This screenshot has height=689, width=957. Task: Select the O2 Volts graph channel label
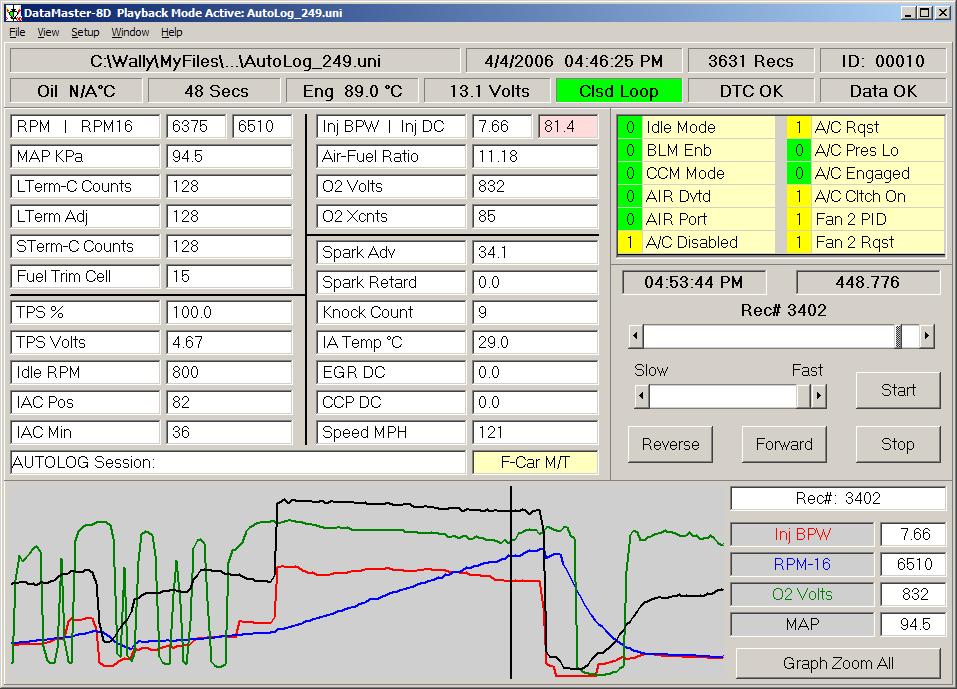[x=802, y=594]
